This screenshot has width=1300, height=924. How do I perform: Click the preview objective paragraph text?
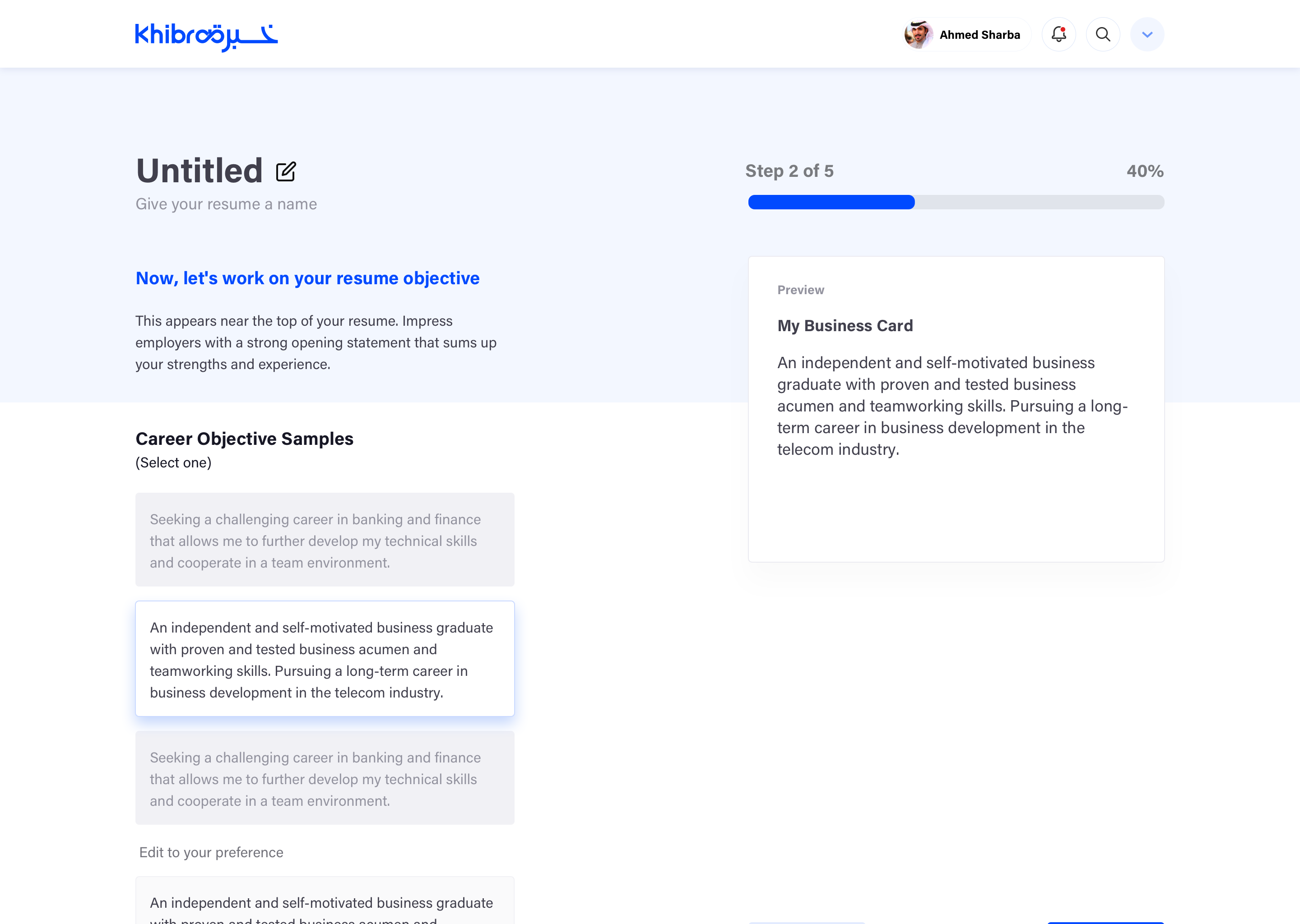click(x=952, y=406)
